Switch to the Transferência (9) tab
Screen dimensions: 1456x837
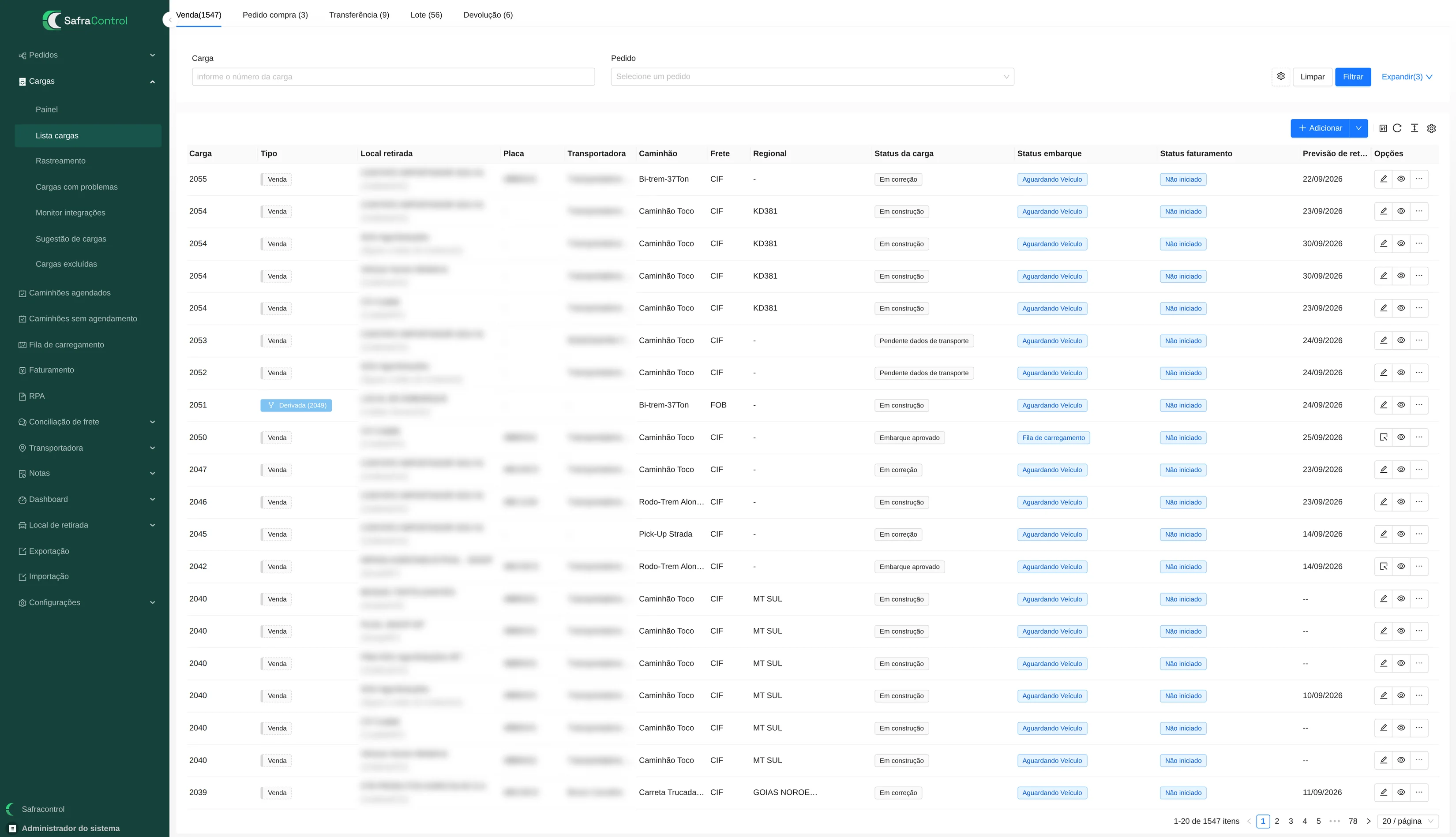(x=359, y=15)
